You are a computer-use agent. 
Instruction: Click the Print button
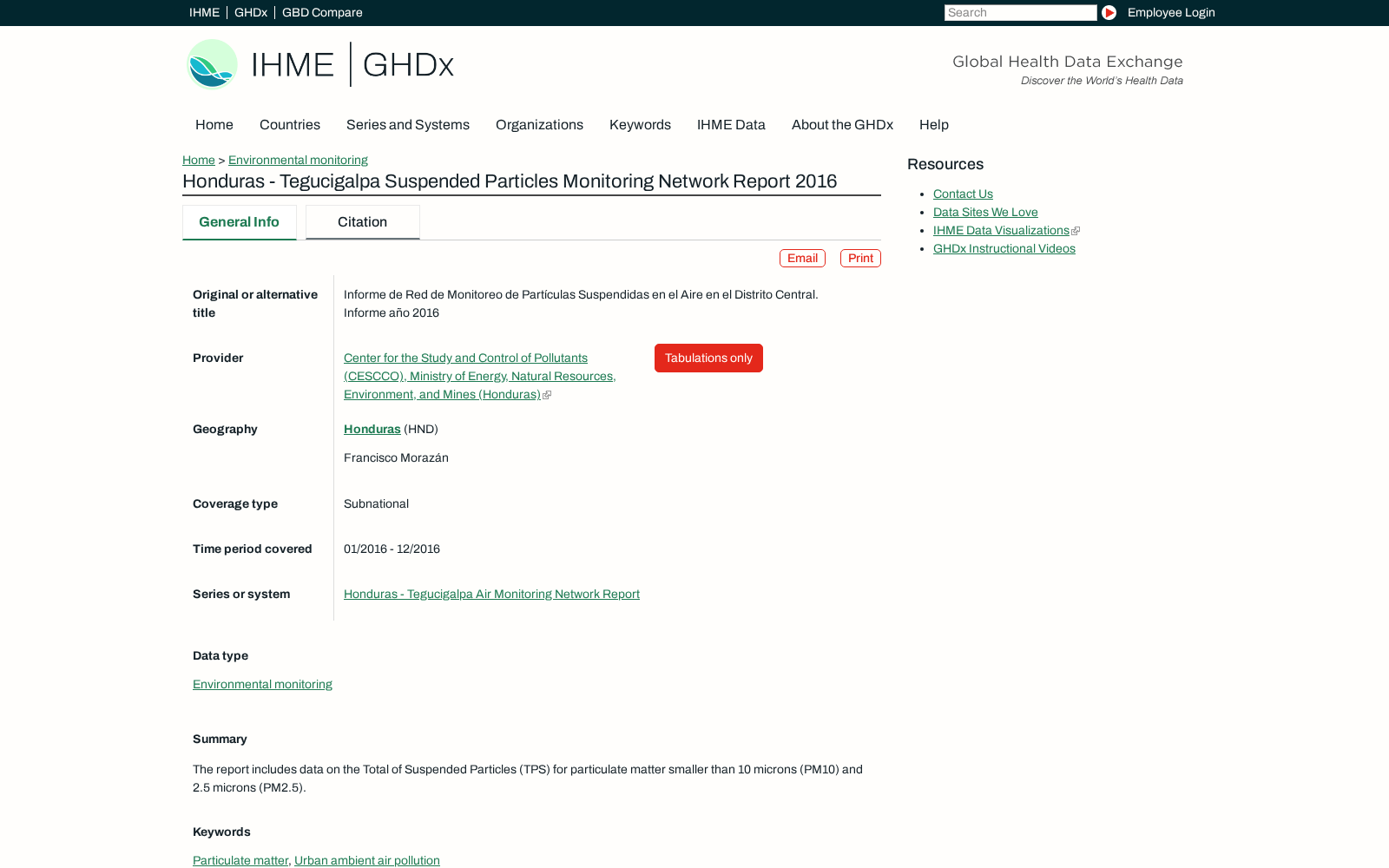[x=860, y=259]
